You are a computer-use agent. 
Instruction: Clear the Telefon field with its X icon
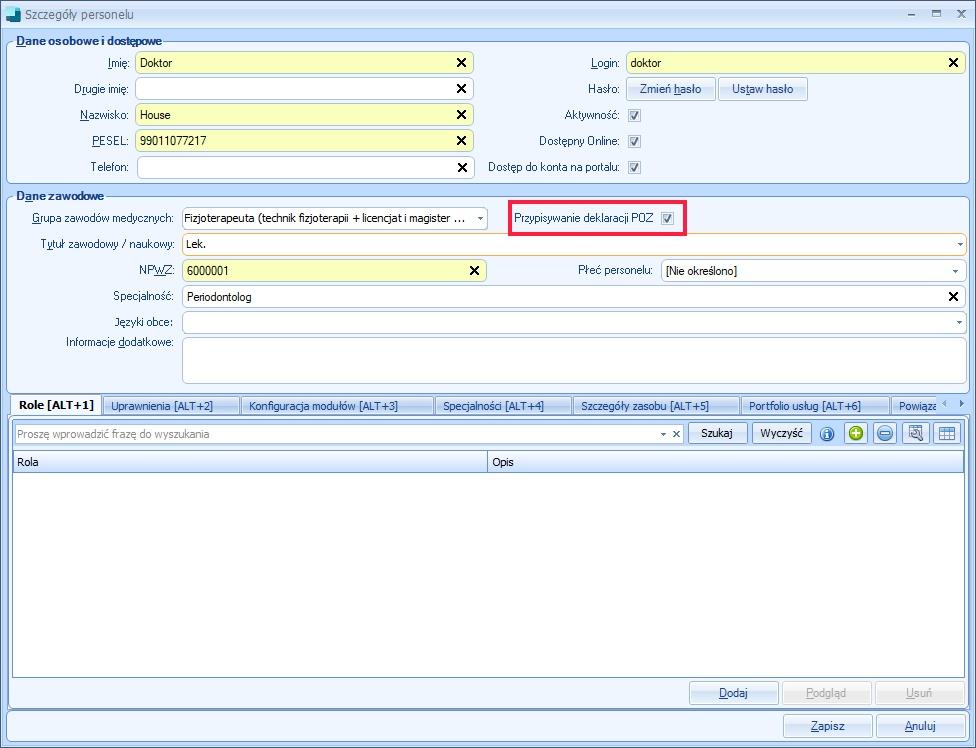coord(462,167)
